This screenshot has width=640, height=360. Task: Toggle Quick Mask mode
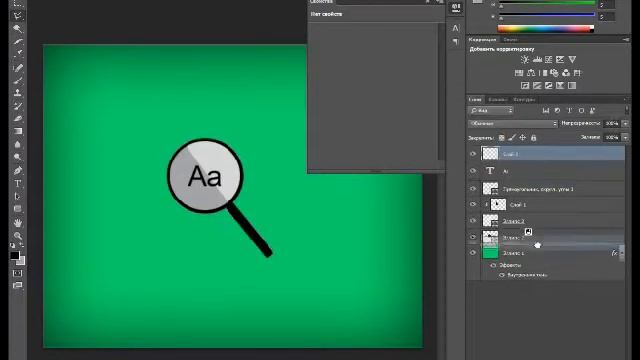17,273
